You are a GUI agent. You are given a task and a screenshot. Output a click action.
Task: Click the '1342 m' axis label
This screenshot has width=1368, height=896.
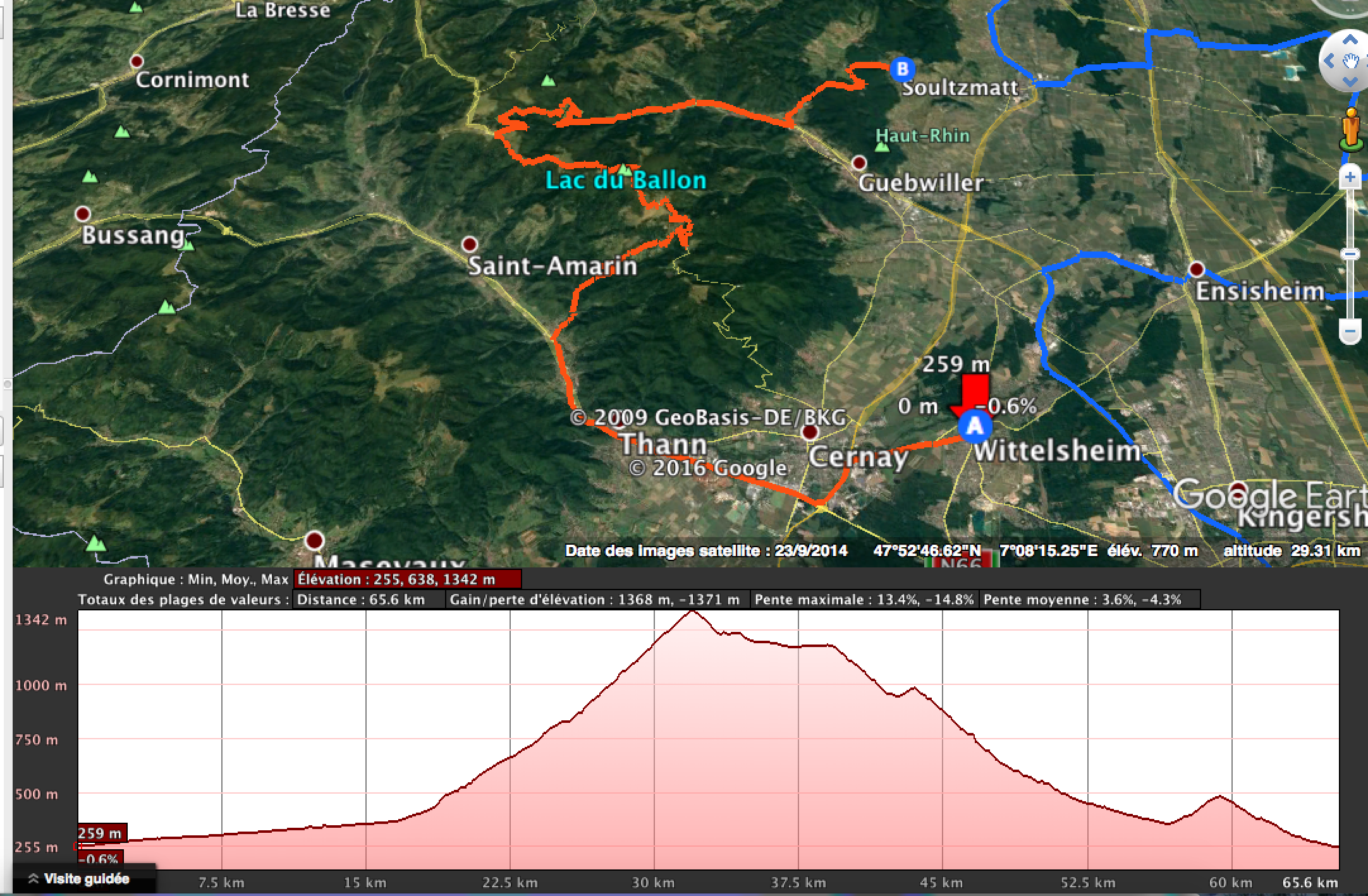pyautogui.click(x=41, y=620)
